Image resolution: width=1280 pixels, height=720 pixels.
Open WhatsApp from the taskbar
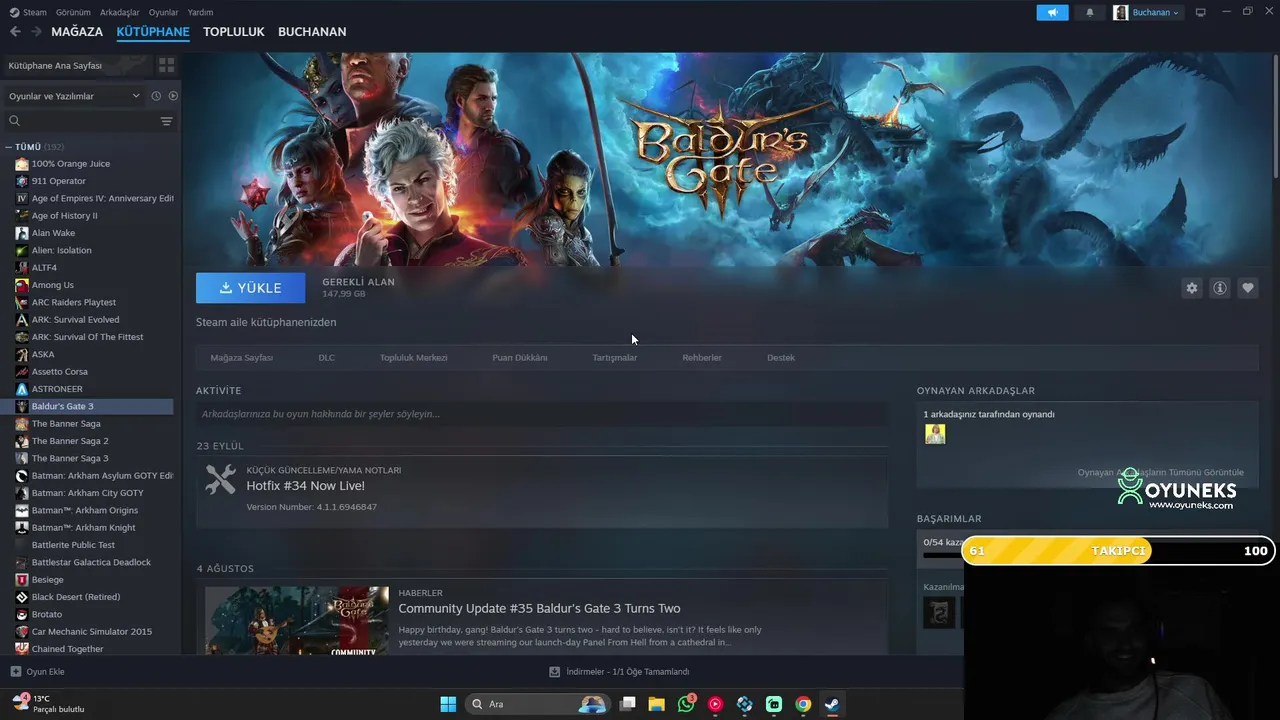coord(686,704)
